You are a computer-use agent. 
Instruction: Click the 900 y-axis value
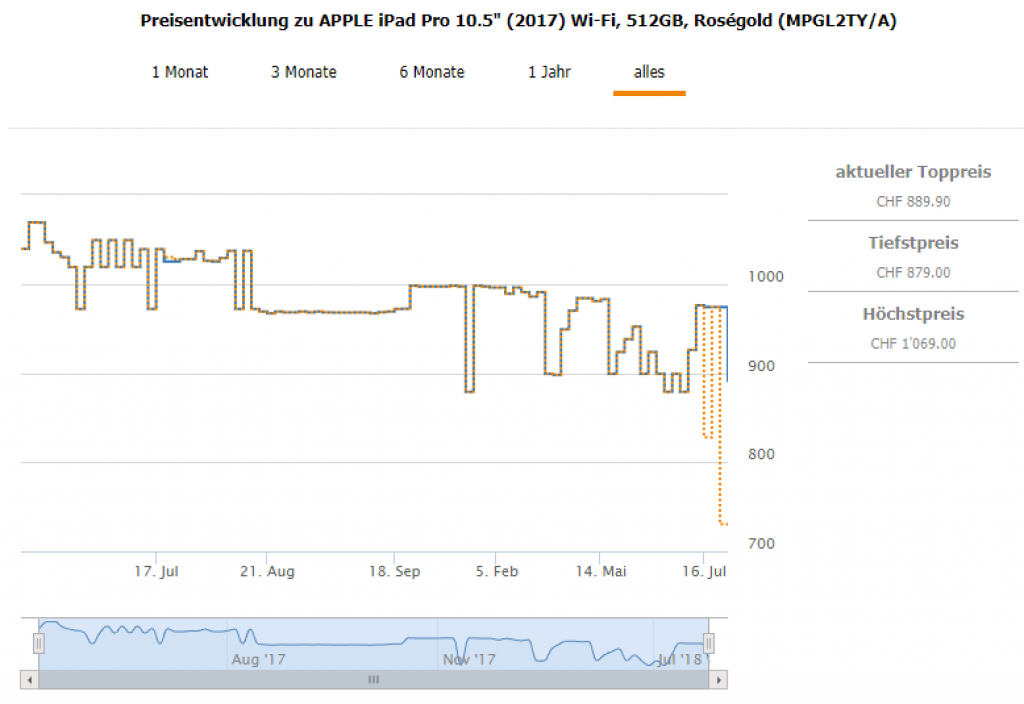761,366
